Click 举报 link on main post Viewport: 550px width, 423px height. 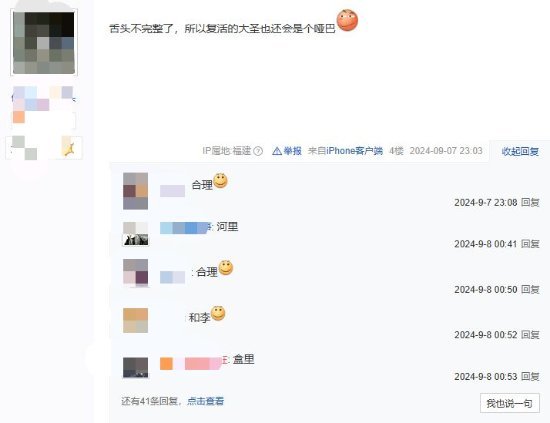coord(293,151)
